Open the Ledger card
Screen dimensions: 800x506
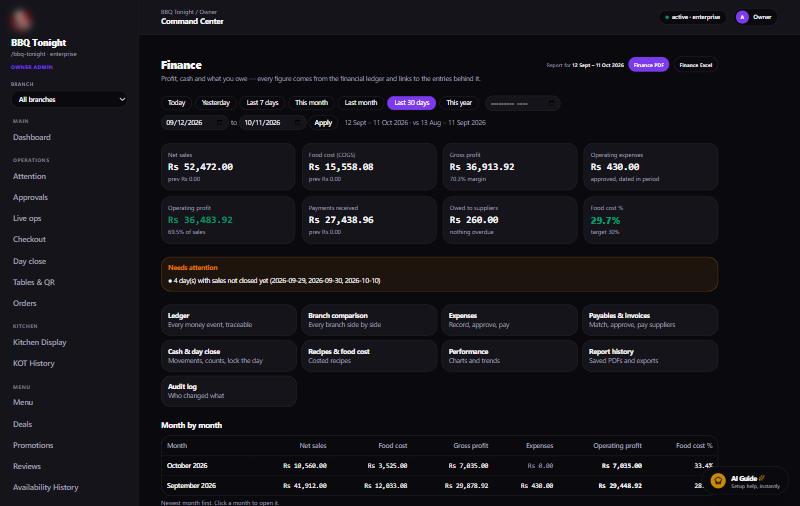coord(229,320)
